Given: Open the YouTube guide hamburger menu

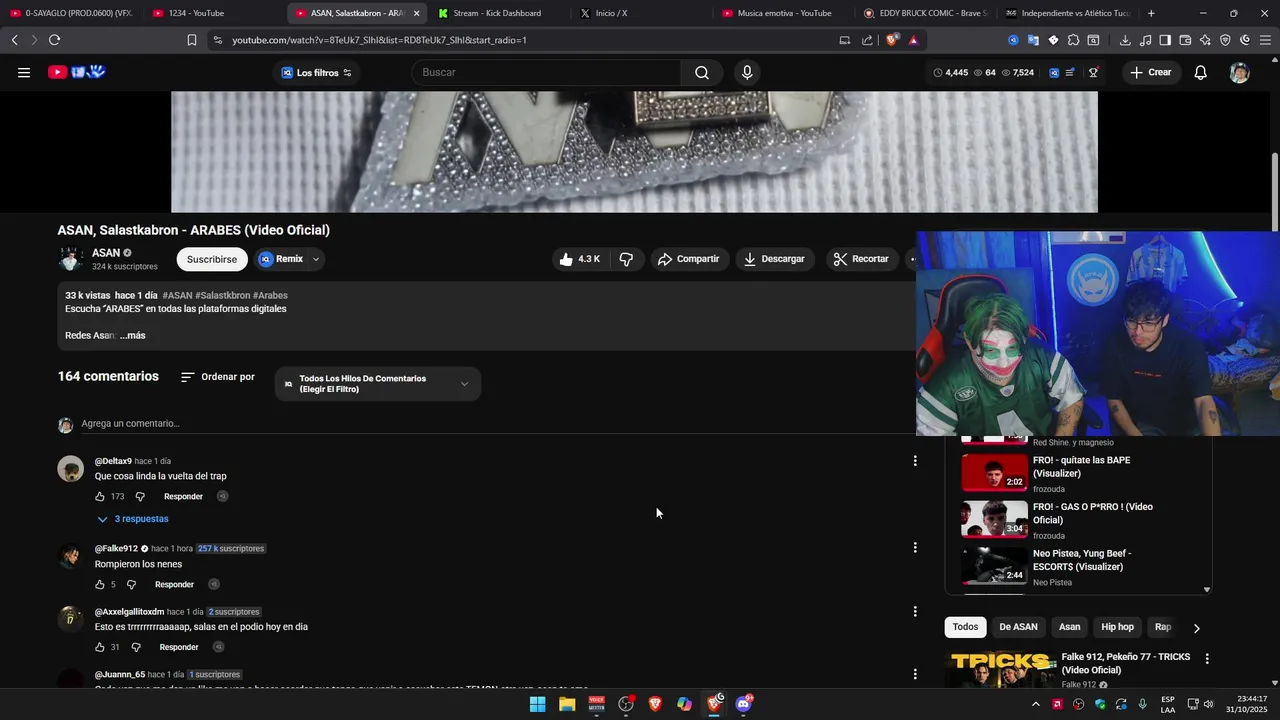Looking at the screenshot, I should pyautogui.click(x=24, y=72).
